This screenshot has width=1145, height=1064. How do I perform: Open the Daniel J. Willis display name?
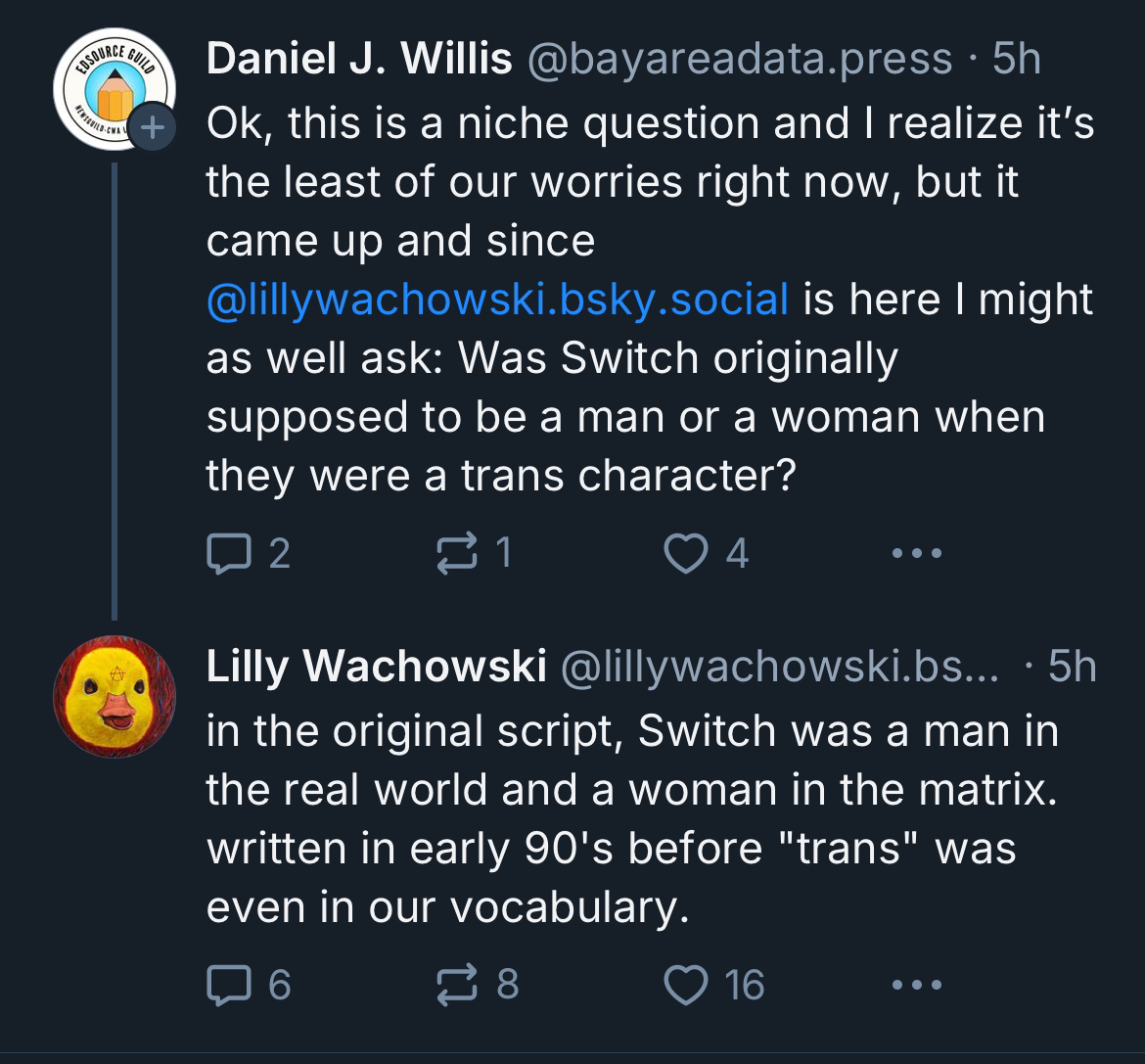[x=358, y=61]
